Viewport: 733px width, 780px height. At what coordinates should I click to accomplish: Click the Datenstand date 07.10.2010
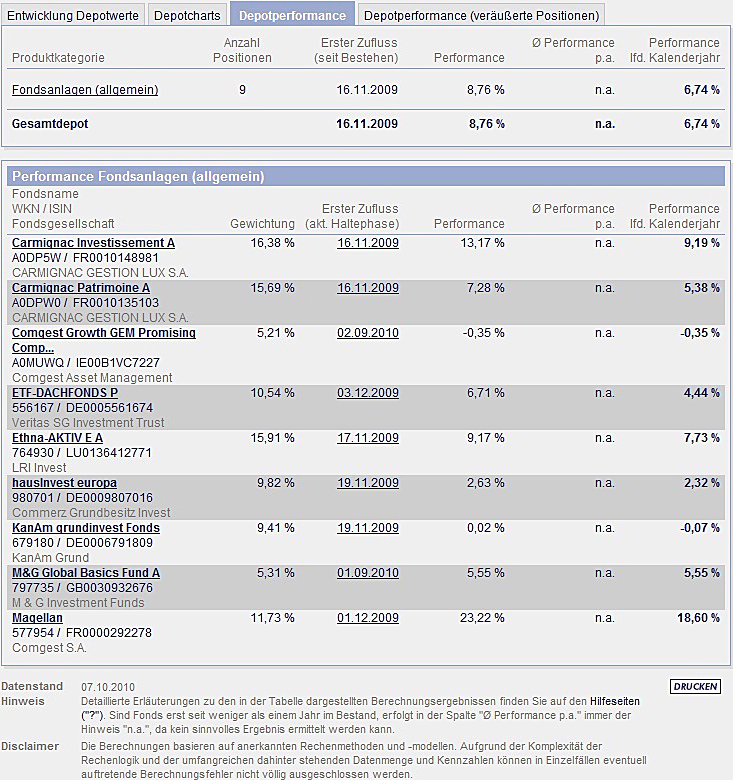[108, 687]
